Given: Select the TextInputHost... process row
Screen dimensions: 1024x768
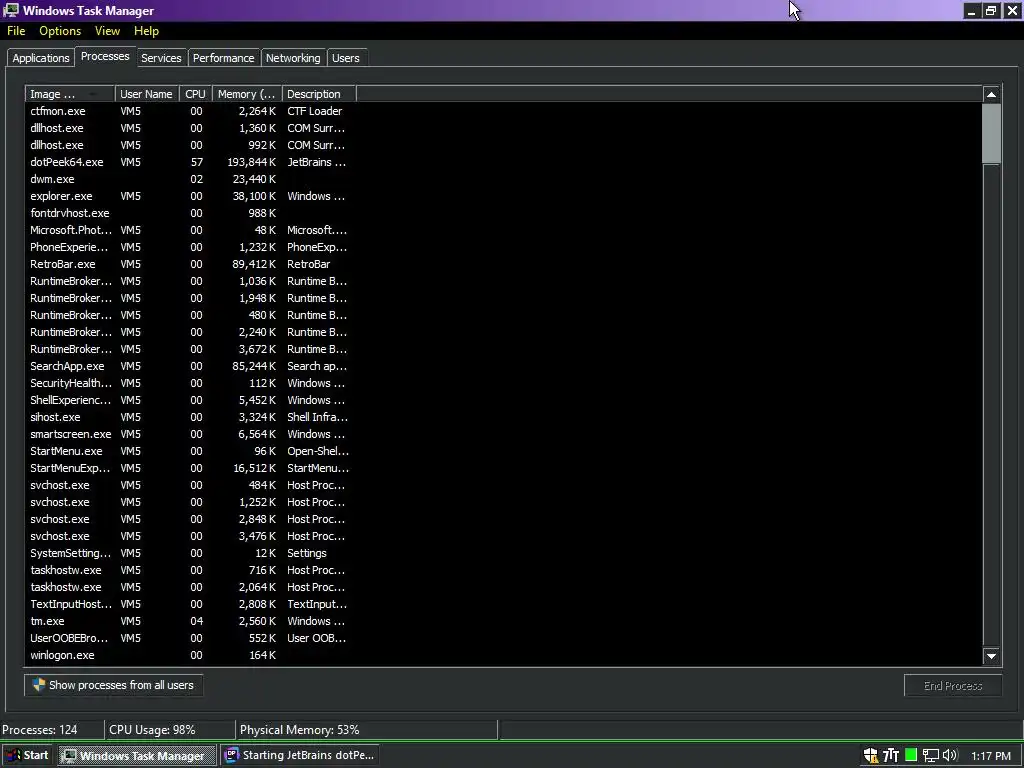Looking at the screenshot, I should click(189, 603).
